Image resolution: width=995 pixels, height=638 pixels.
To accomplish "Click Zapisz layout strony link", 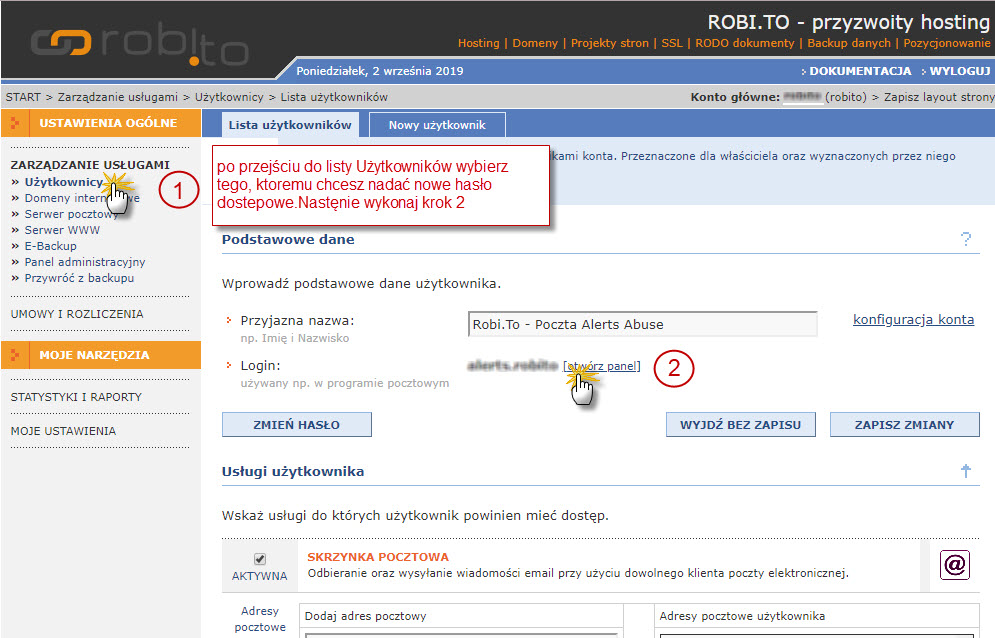I will pos(939,97).
